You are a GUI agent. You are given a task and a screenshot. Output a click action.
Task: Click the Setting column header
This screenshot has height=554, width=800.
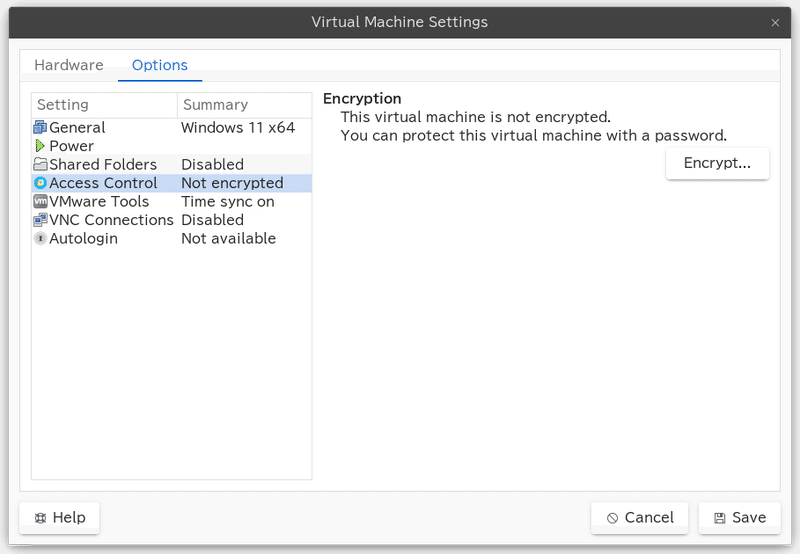click(104, 105)
